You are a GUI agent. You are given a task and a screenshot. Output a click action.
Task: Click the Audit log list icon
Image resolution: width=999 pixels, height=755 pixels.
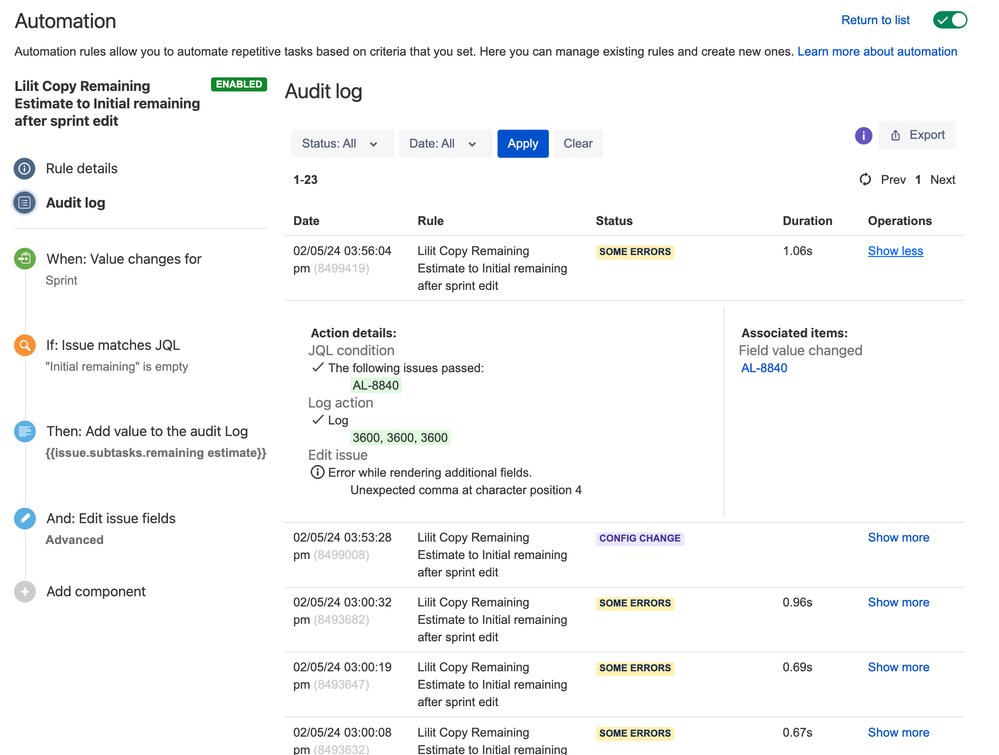coord(25,203)
